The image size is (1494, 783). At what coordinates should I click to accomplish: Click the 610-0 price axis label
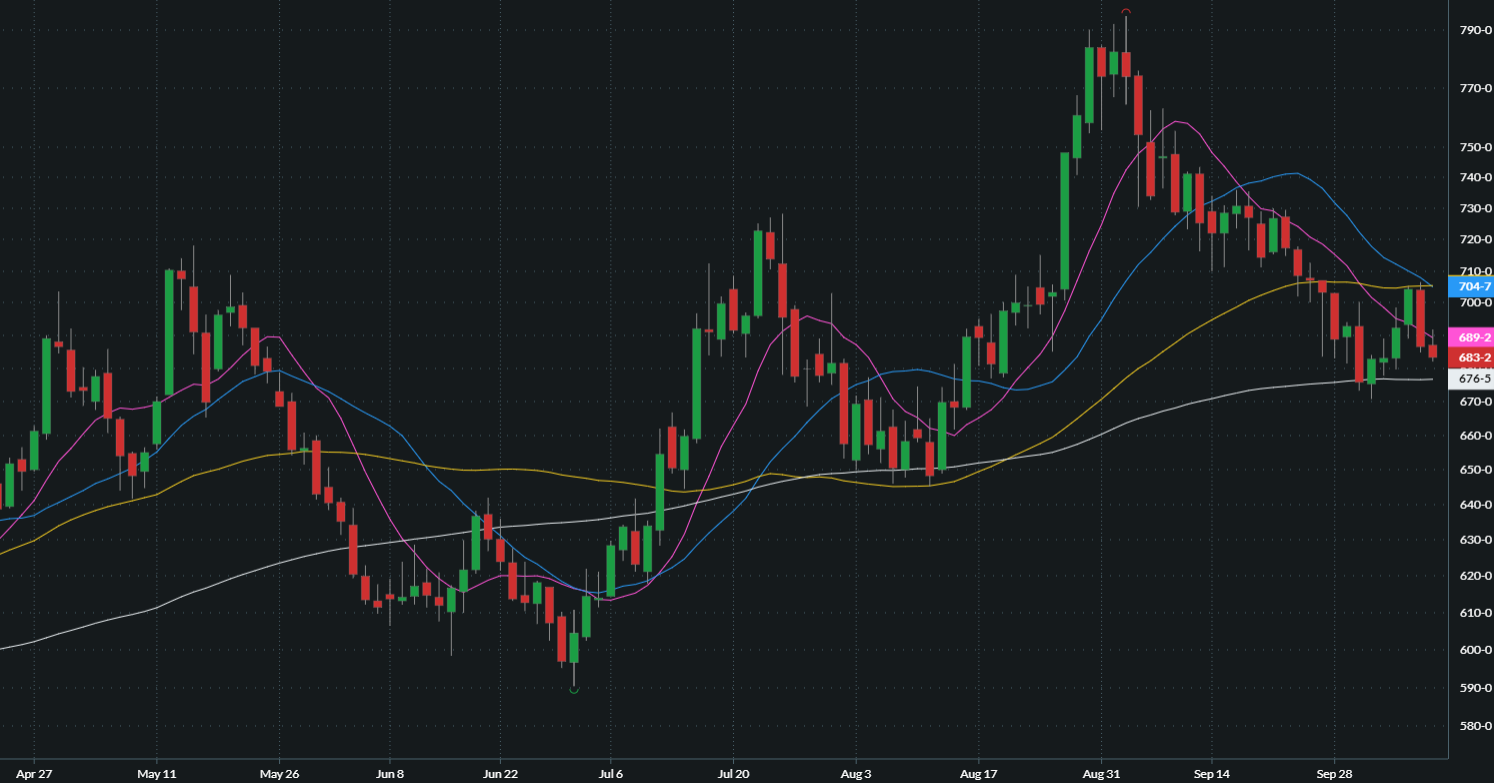point(1475,613)
